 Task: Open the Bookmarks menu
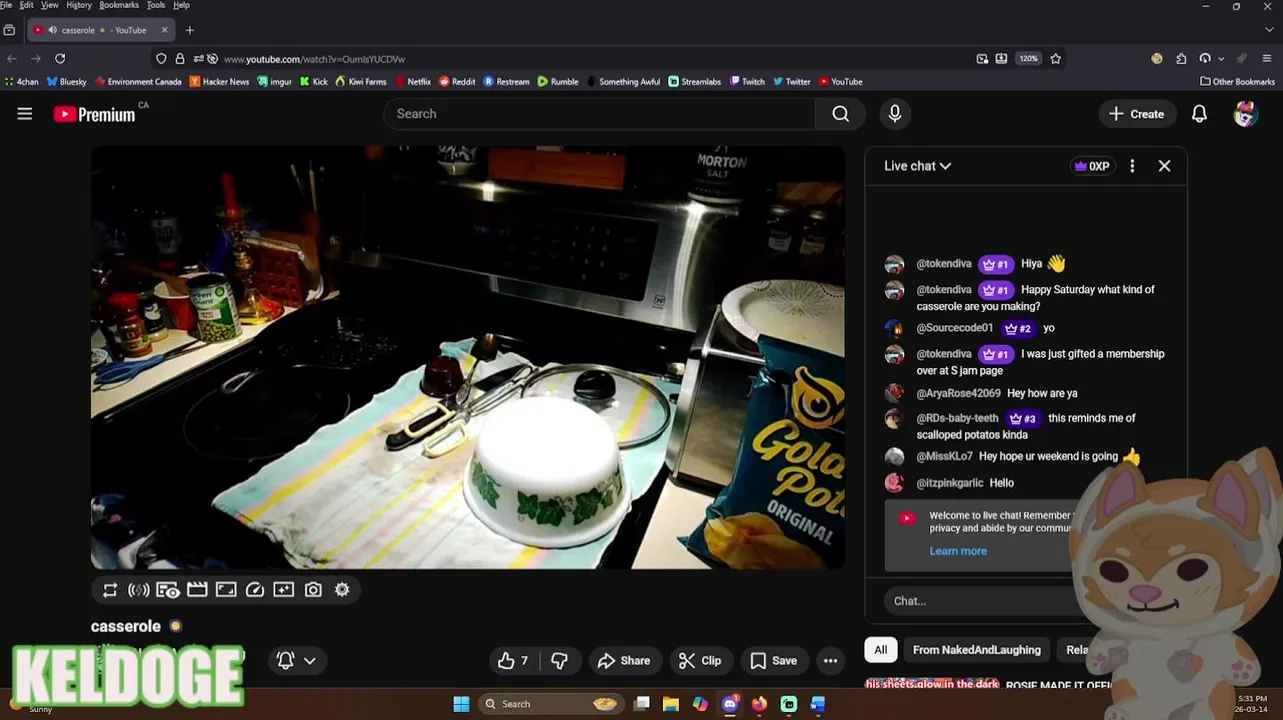click(x=119, y=5)
